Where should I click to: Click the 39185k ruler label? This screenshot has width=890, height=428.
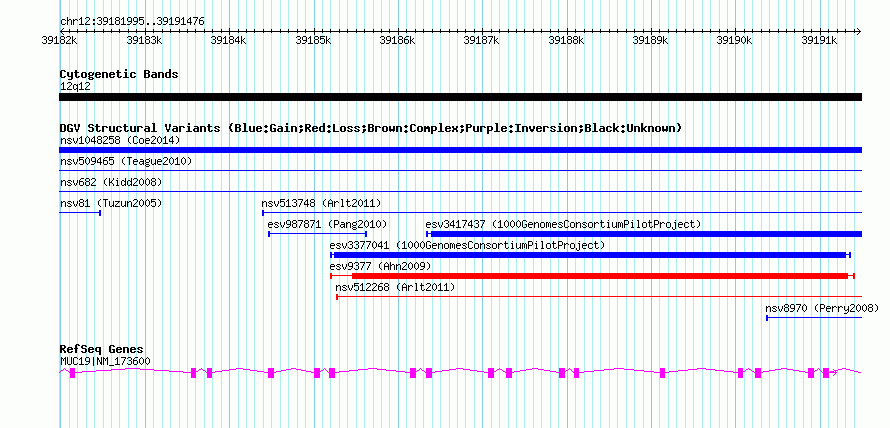coord(313,40)
